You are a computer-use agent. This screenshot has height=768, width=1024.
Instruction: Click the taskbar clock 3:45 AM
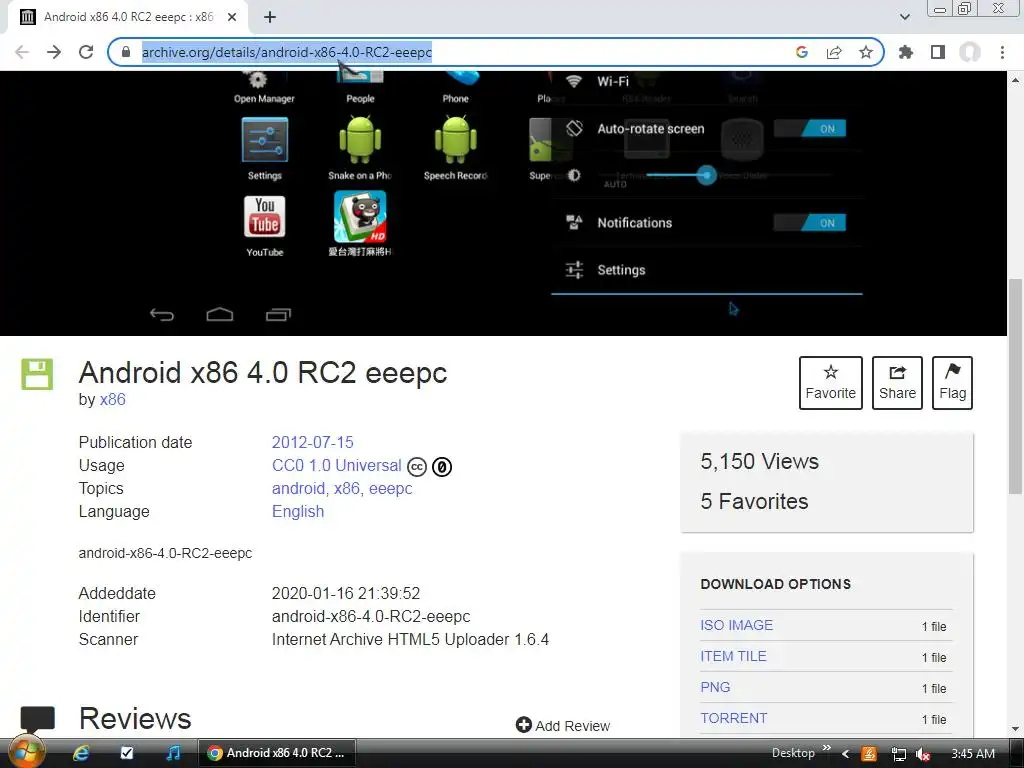pos(973,754)
